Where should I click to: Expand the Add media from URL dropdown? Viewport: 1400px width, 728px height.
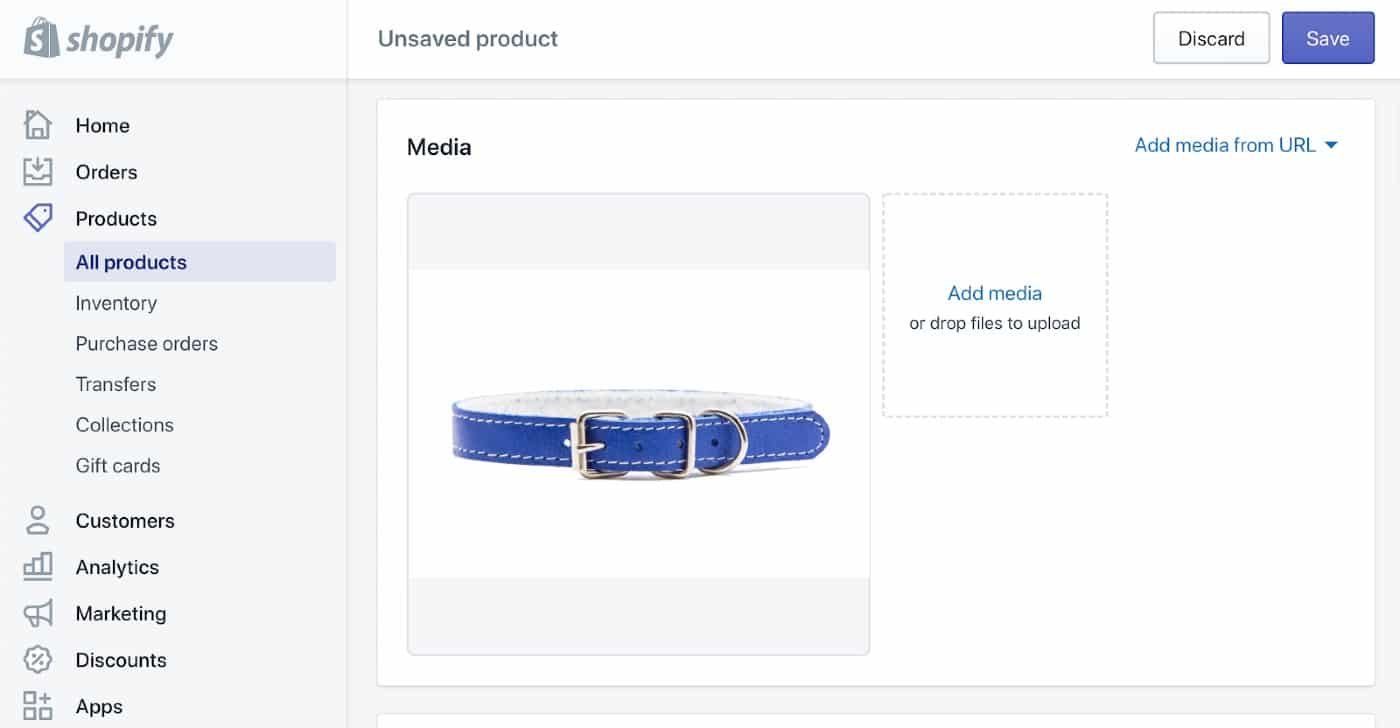click(1224, 145)
